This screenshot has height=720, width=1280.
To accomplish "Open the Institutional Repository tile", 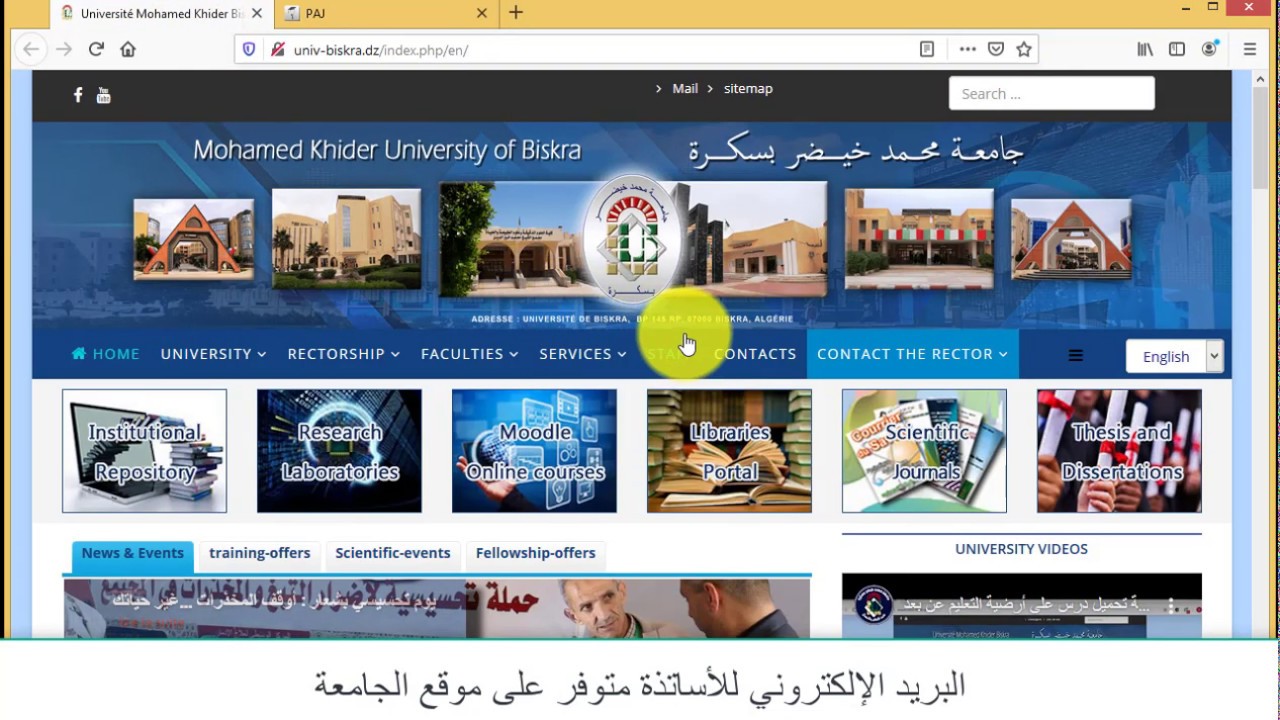I will (x=144, y=451).
